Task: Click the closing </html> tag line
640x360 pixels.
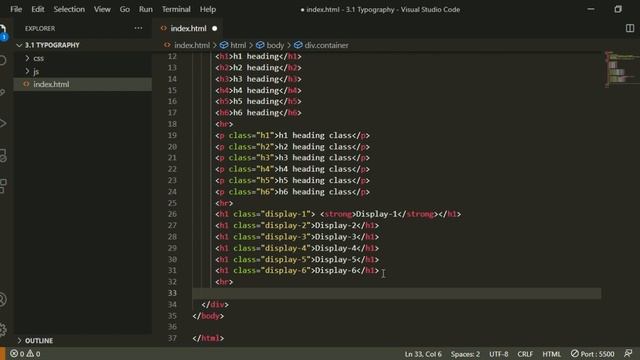Action: [208, 338]
